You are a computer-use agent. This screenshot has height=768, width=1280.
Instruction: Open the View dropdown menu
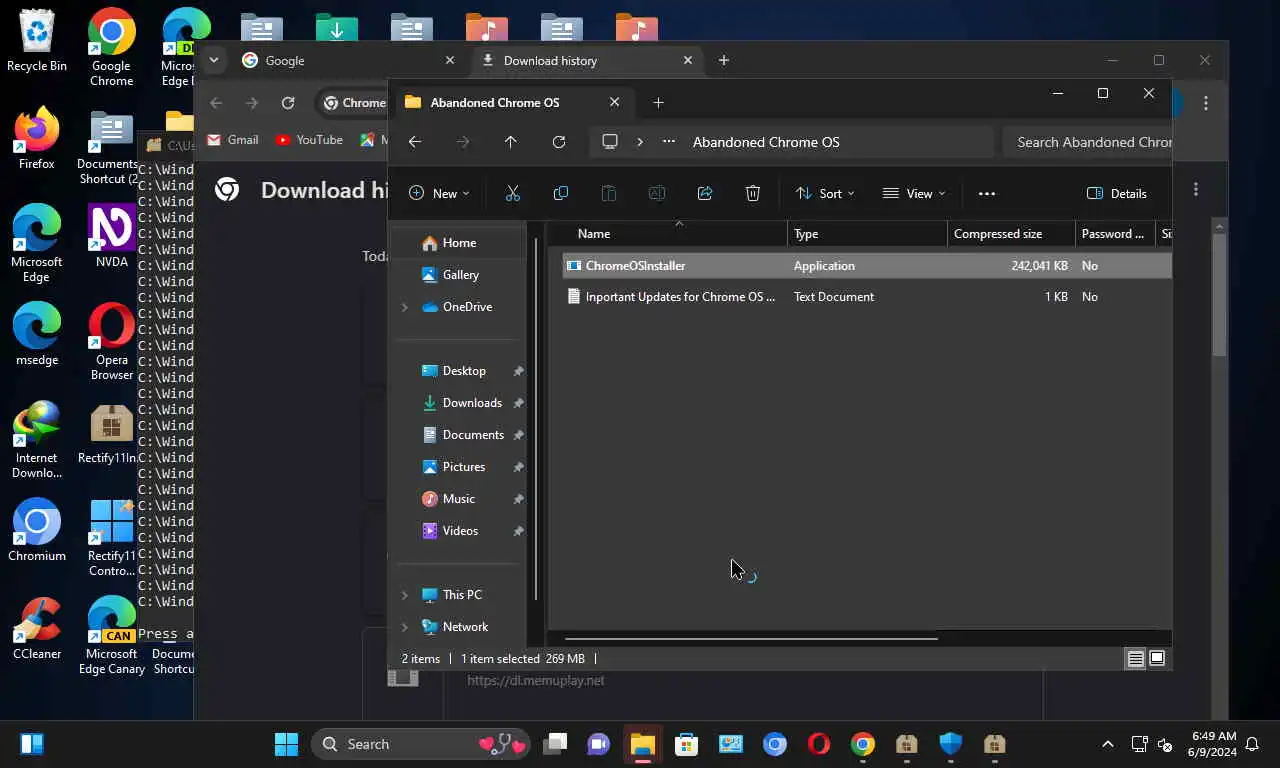click(x=914, y=193)
